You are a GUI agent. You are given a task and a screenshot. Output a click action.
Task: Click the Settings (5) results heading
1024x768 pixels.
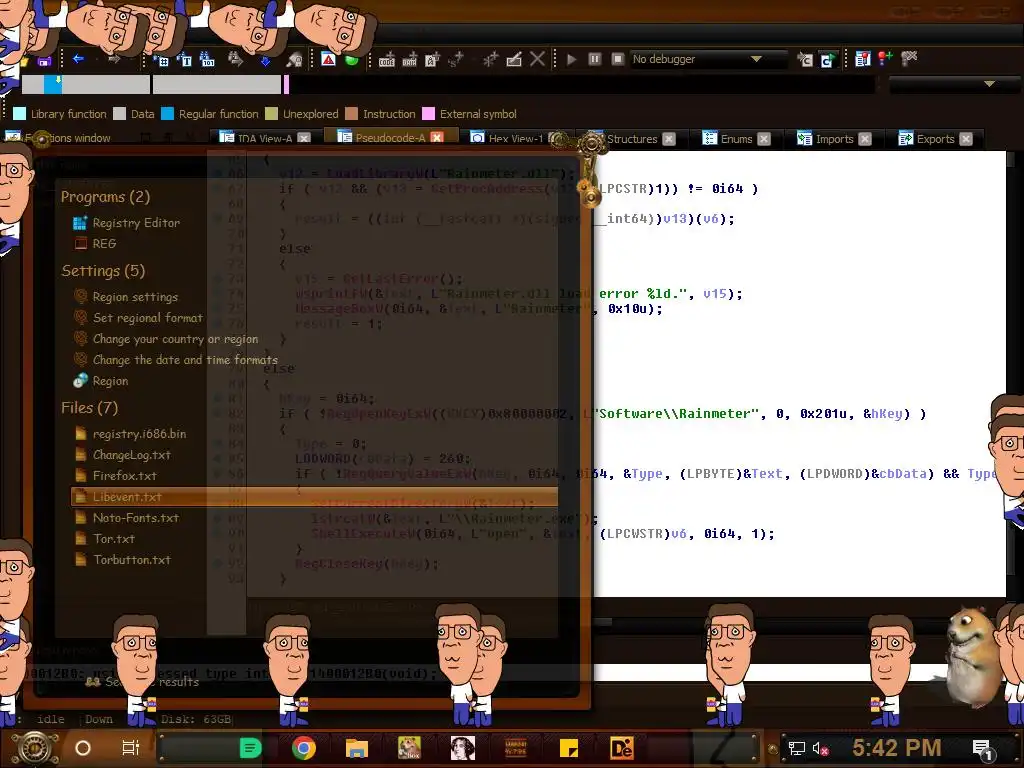103,270
